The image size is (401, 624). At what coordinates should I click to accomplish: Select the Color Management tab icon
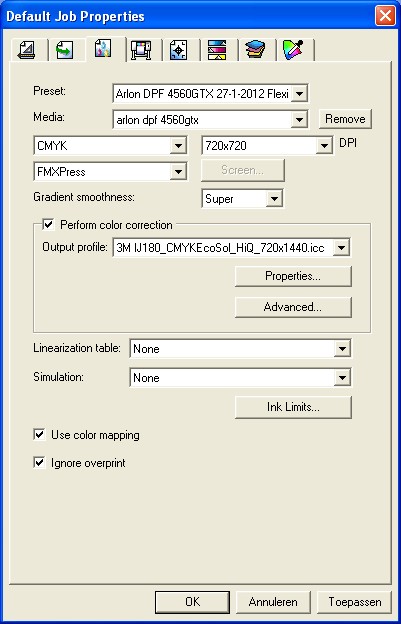[103, 49]
